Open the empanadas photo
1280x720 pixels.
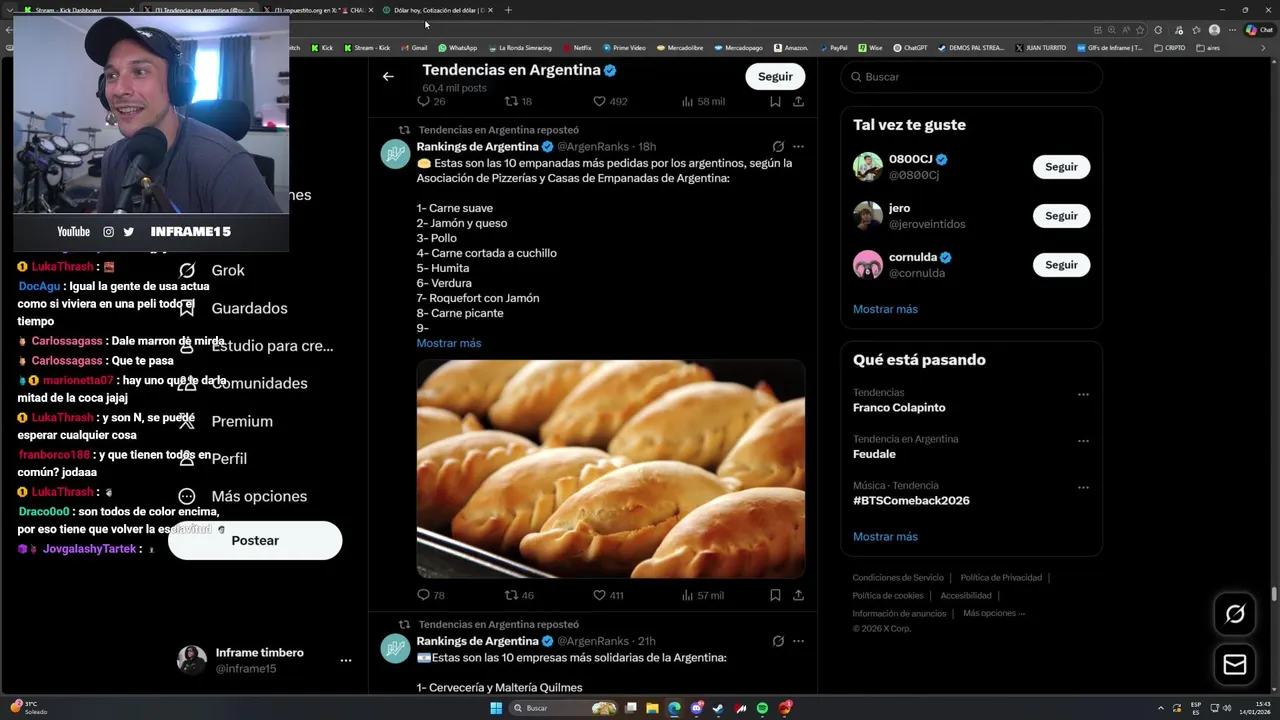click(x=610, y=469)
